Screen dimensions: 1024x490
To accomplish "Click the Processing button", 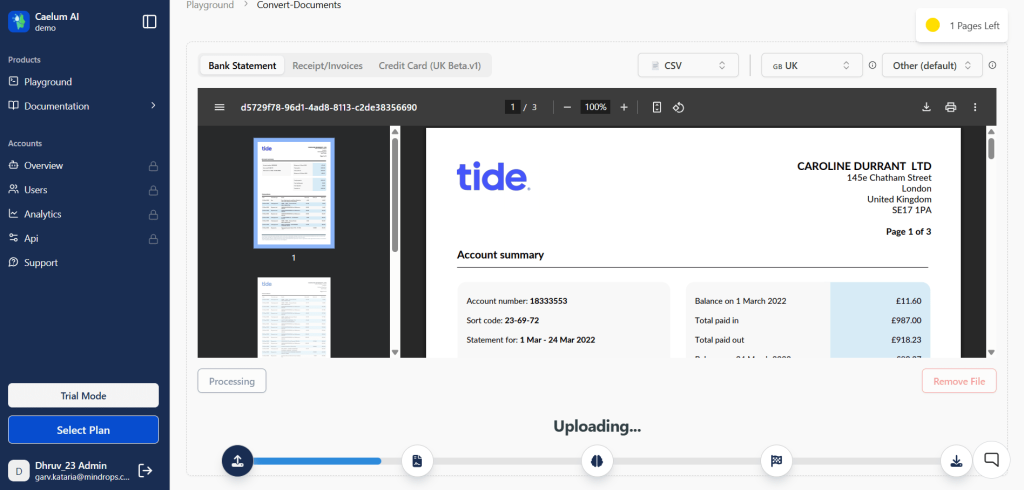I will click(x=232, y=381).
